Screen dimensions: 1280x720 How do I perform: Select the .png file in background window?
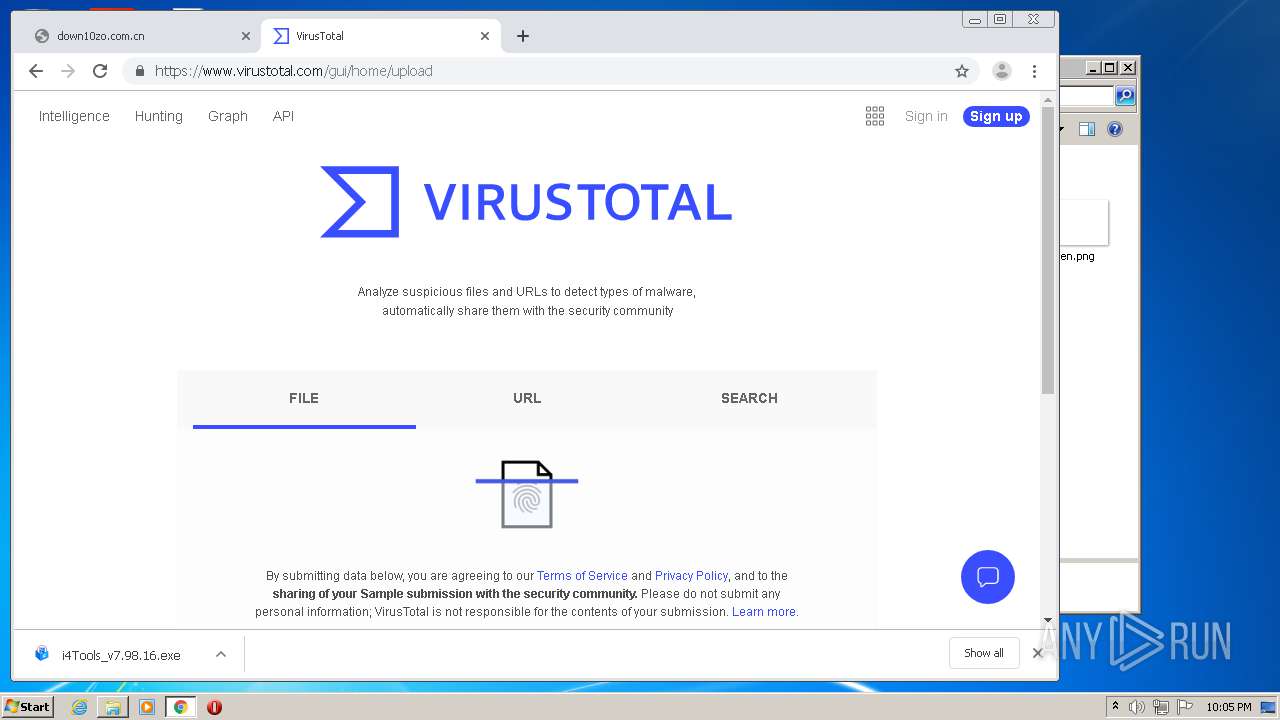(x=1082, y=232)
